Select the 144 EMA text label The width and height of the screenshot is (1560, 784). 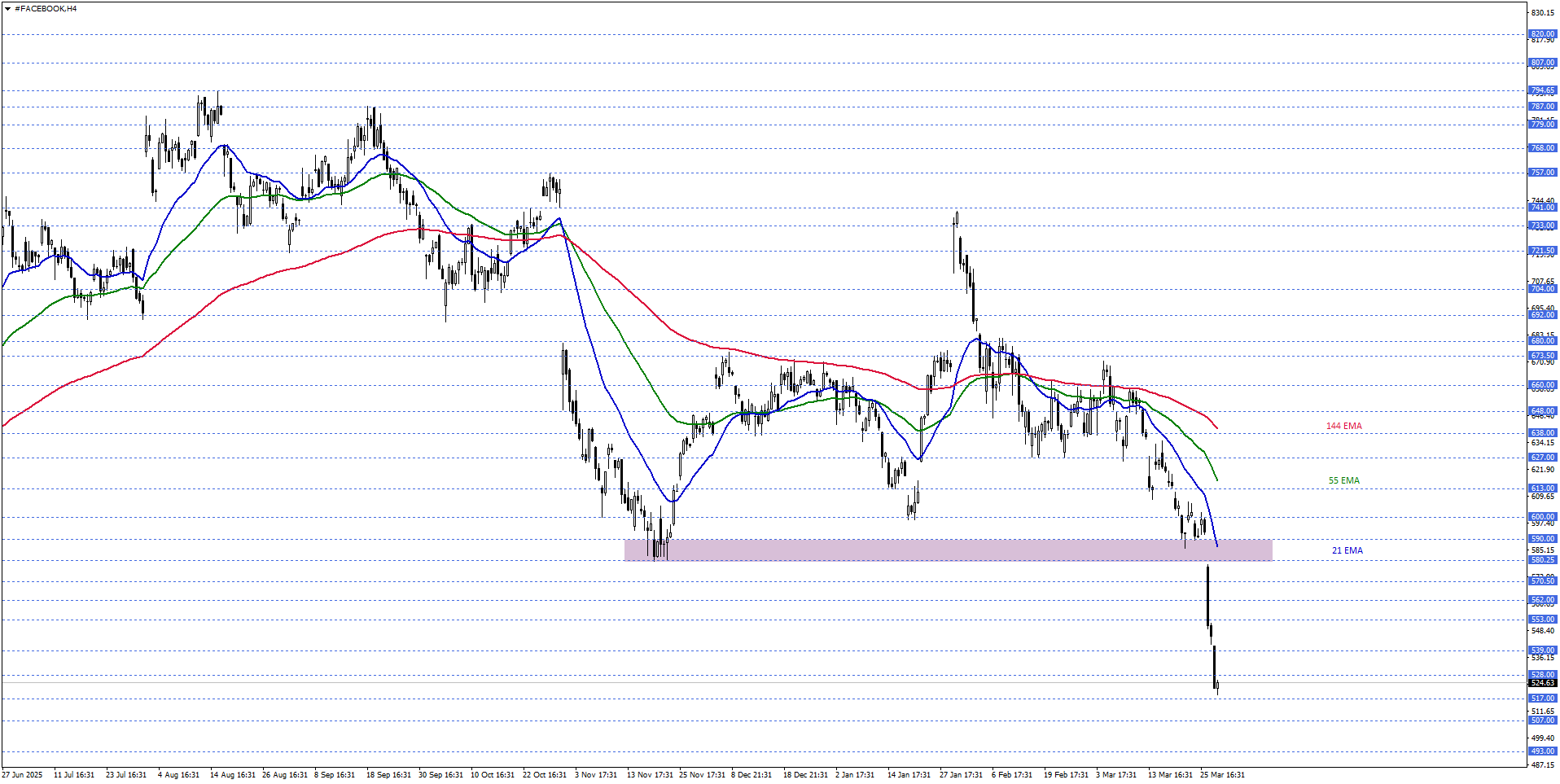pyautogui.click(x=1343, y=427)
